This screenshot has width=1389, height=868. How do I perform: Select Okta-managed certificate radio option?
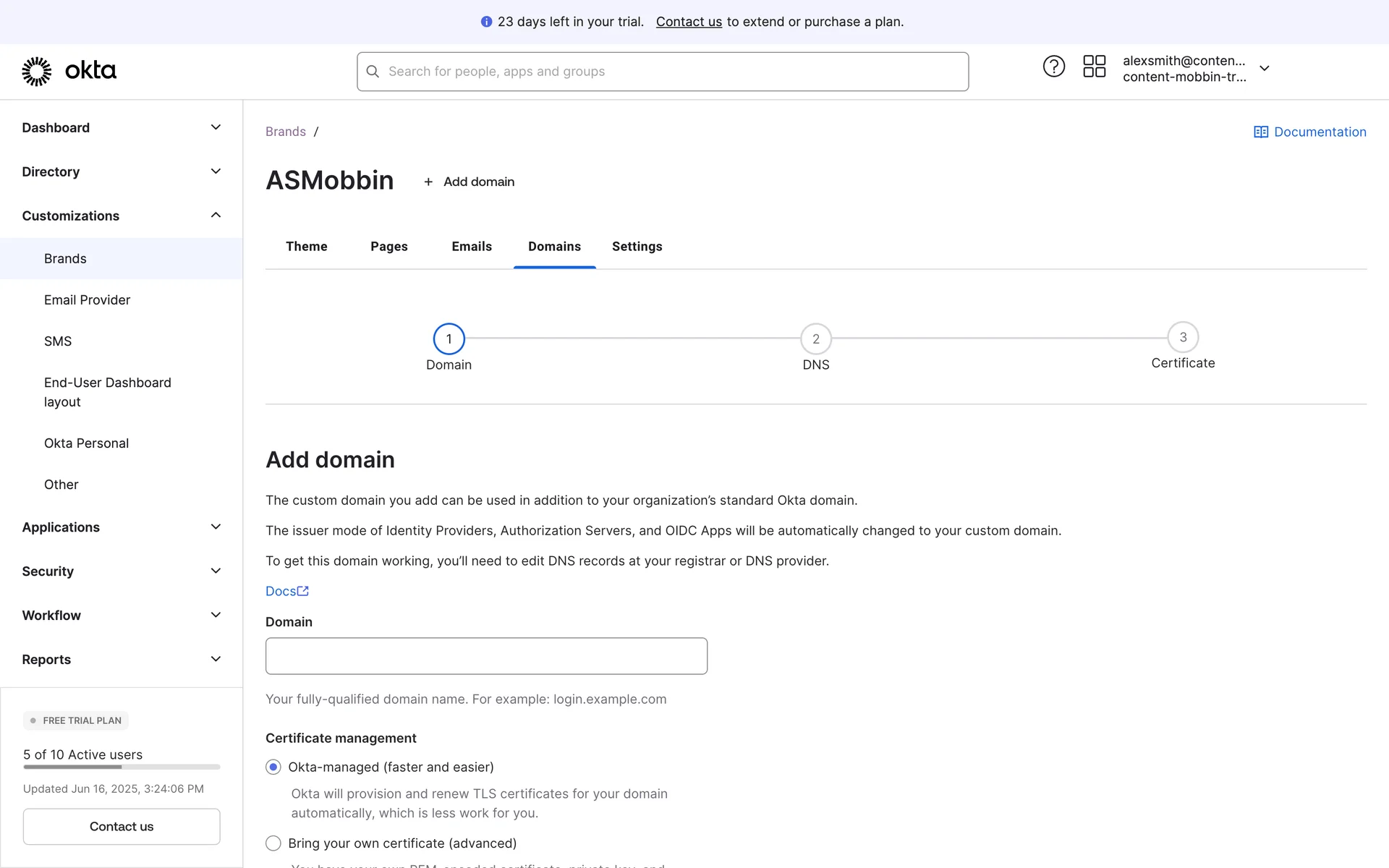pos(273,767)
